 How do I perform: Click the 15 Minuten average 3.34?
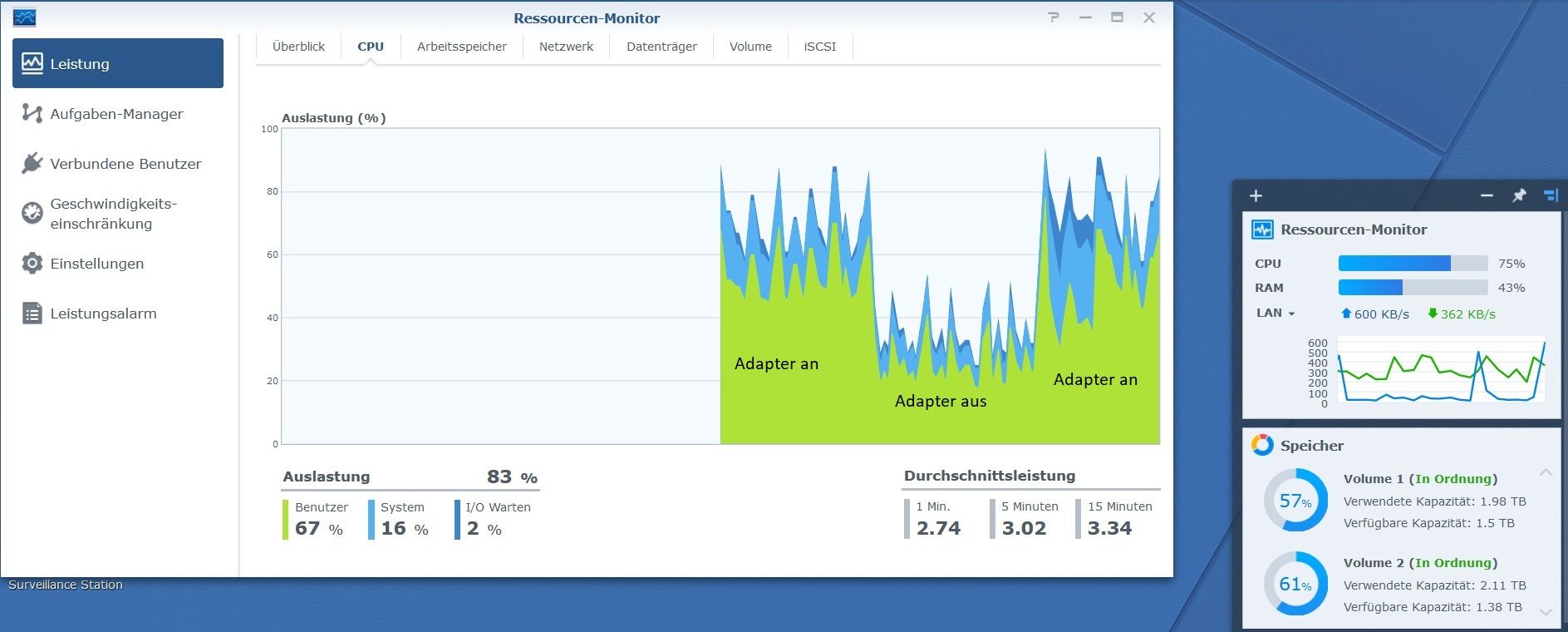(1109, 528)
